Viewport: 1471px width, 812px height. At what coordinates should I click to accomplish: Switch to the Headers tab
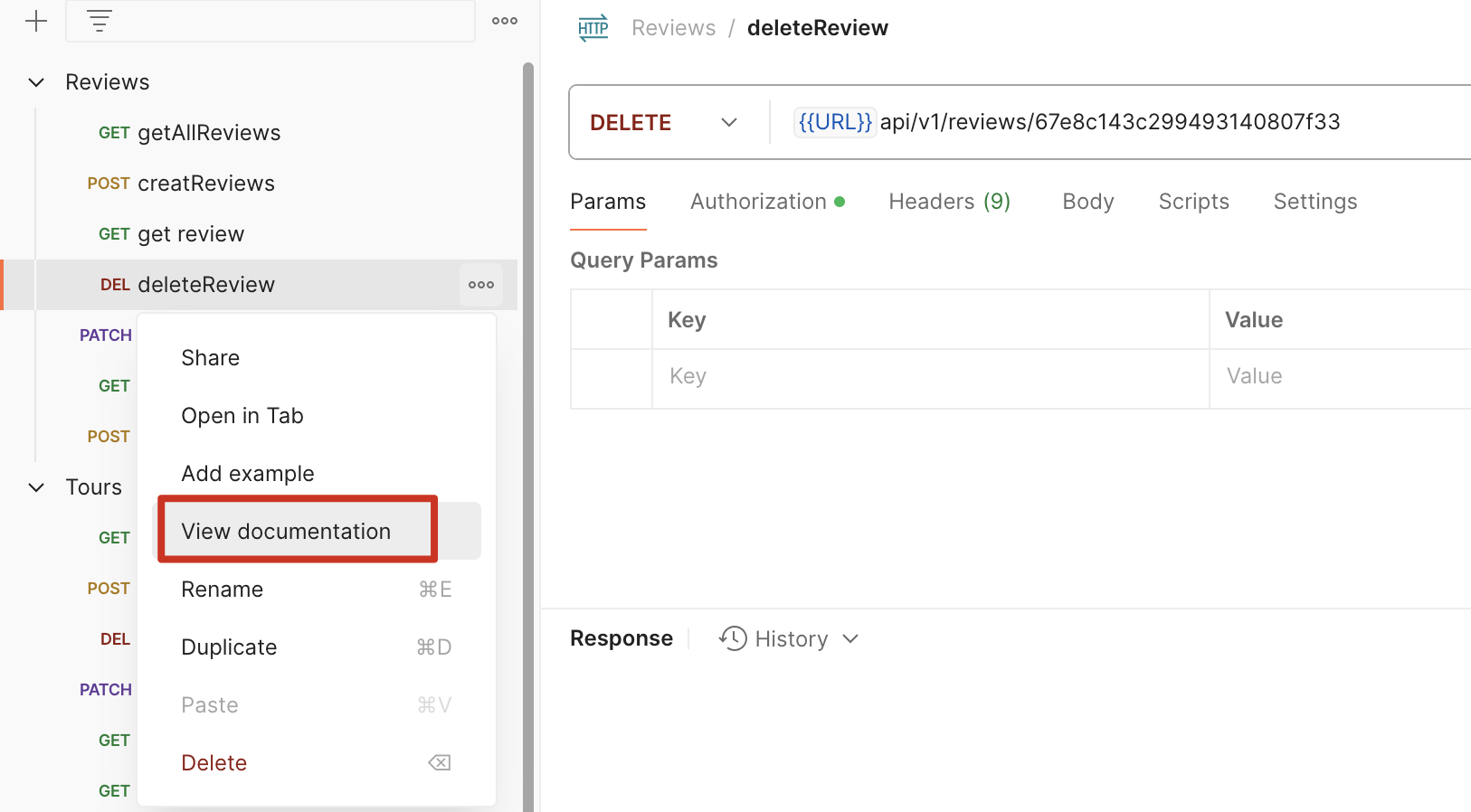(949, 202)
